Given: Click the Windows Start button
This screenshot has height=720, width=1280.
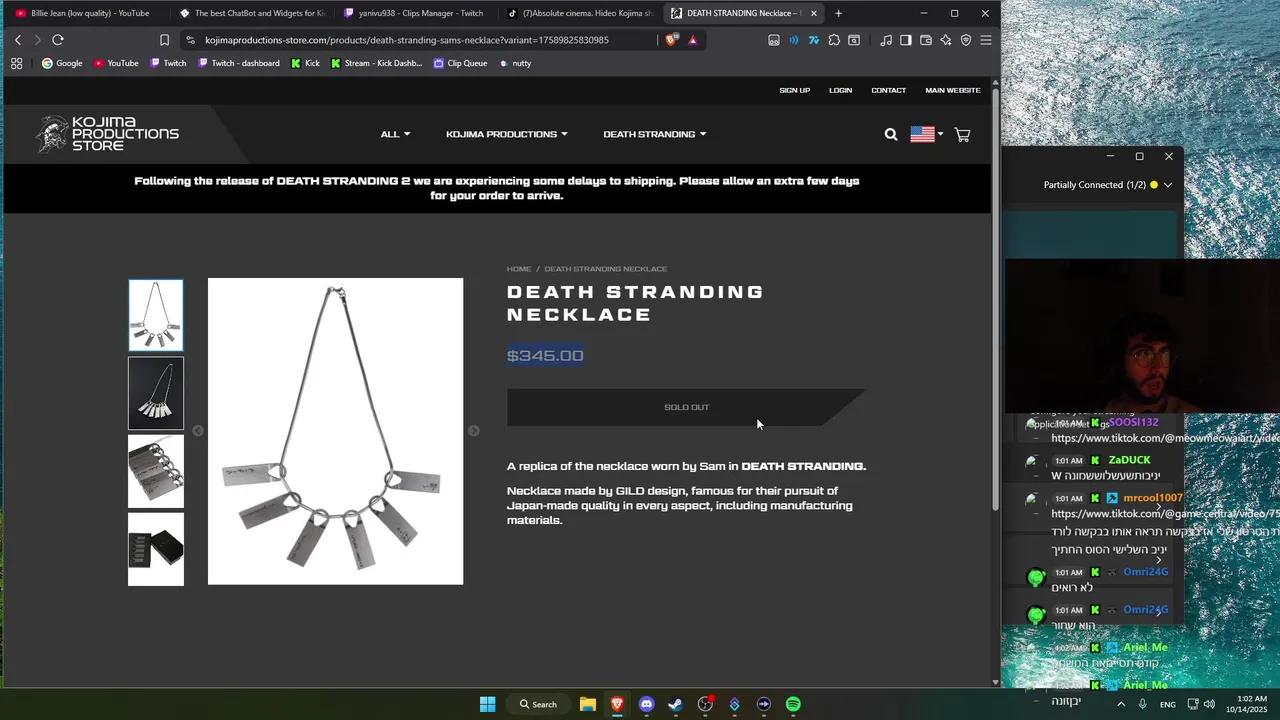Looking at the screenshot, I should pyautogui.click(x=487, y=704).
